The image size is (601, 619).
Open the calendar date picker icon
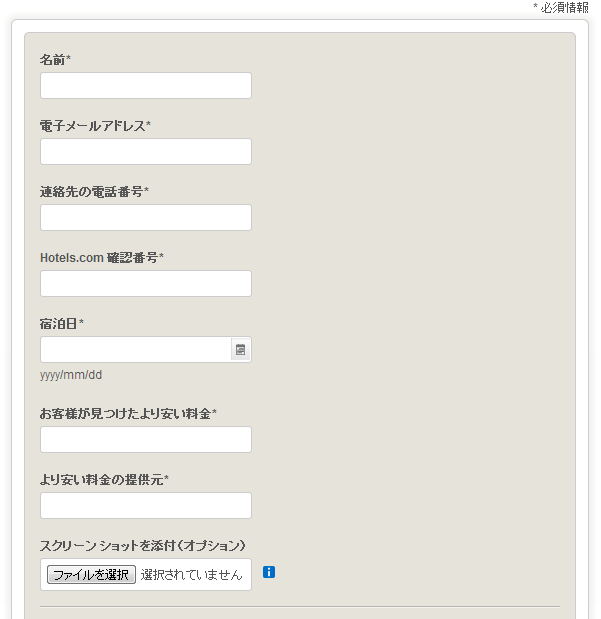240,349
